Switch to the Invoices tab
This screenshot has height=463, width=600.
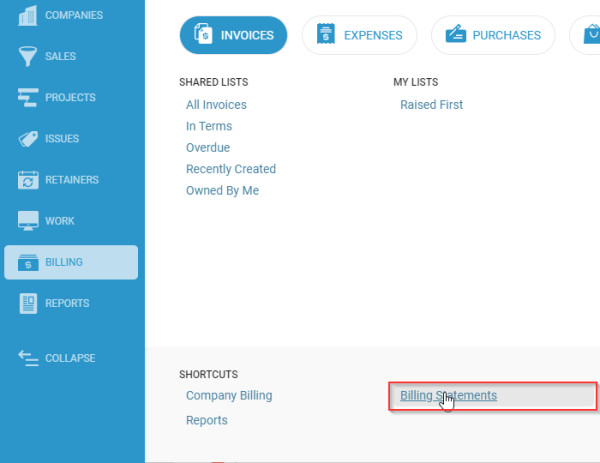(233, 35)
